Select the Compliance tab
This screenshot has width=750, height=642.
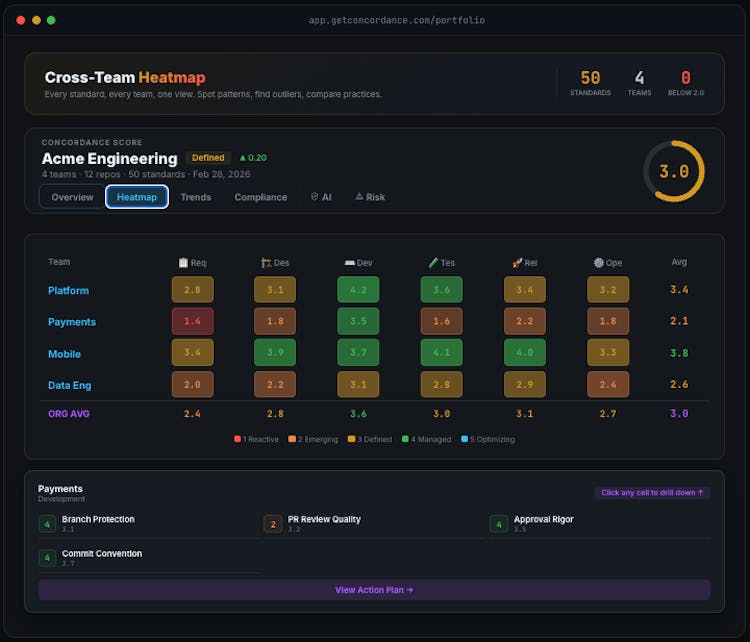260,197
